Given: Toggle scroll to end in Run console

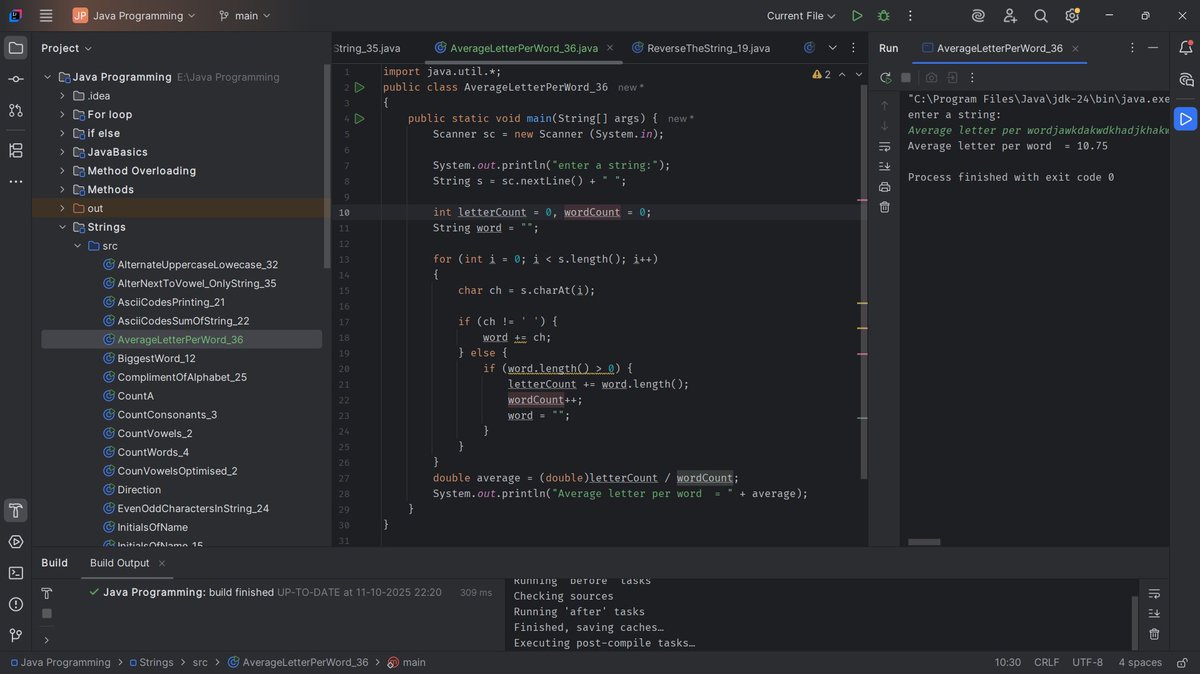Looking at the screenshot, I should pos(885,166).
